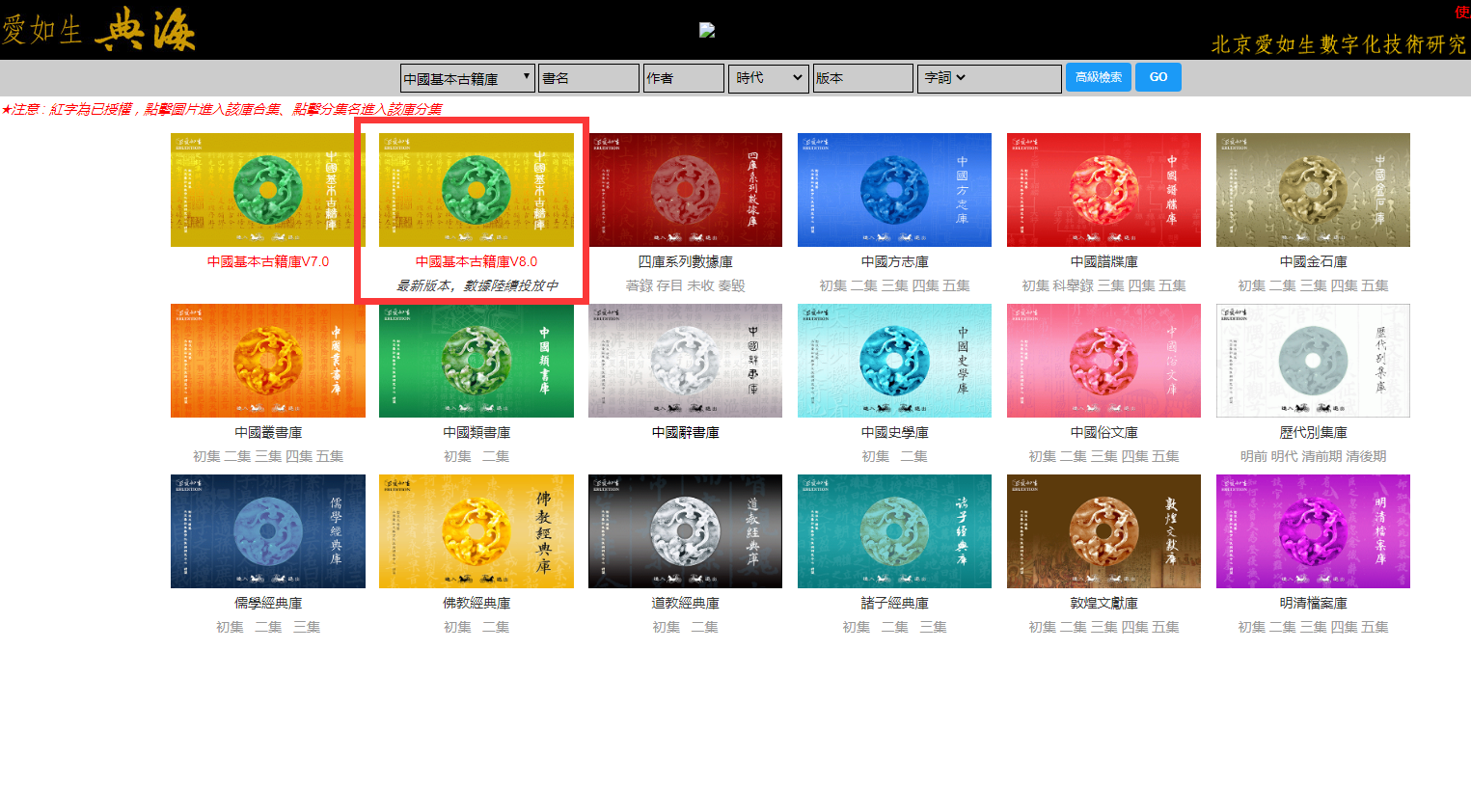Open the 敦煌文獻庫 brown cover image

(x=1103, y=531)
